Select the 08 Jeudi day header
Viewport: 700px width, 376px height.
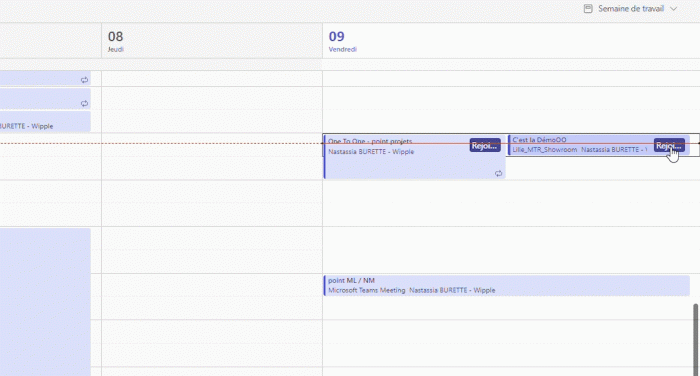pos(212,41)
